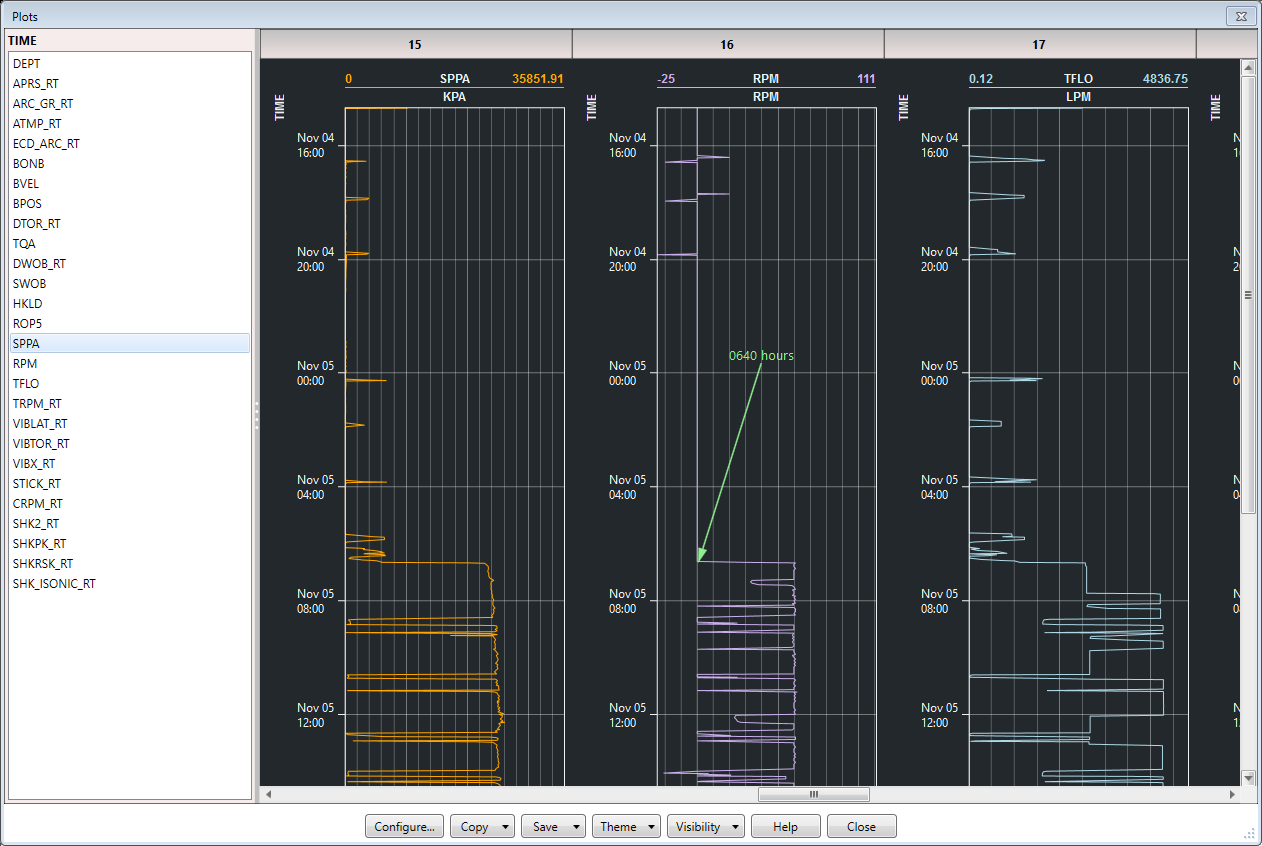Select the SHK_ISONIC_RT curve
The image size is (1262, 846).
(x=54, y=583)
